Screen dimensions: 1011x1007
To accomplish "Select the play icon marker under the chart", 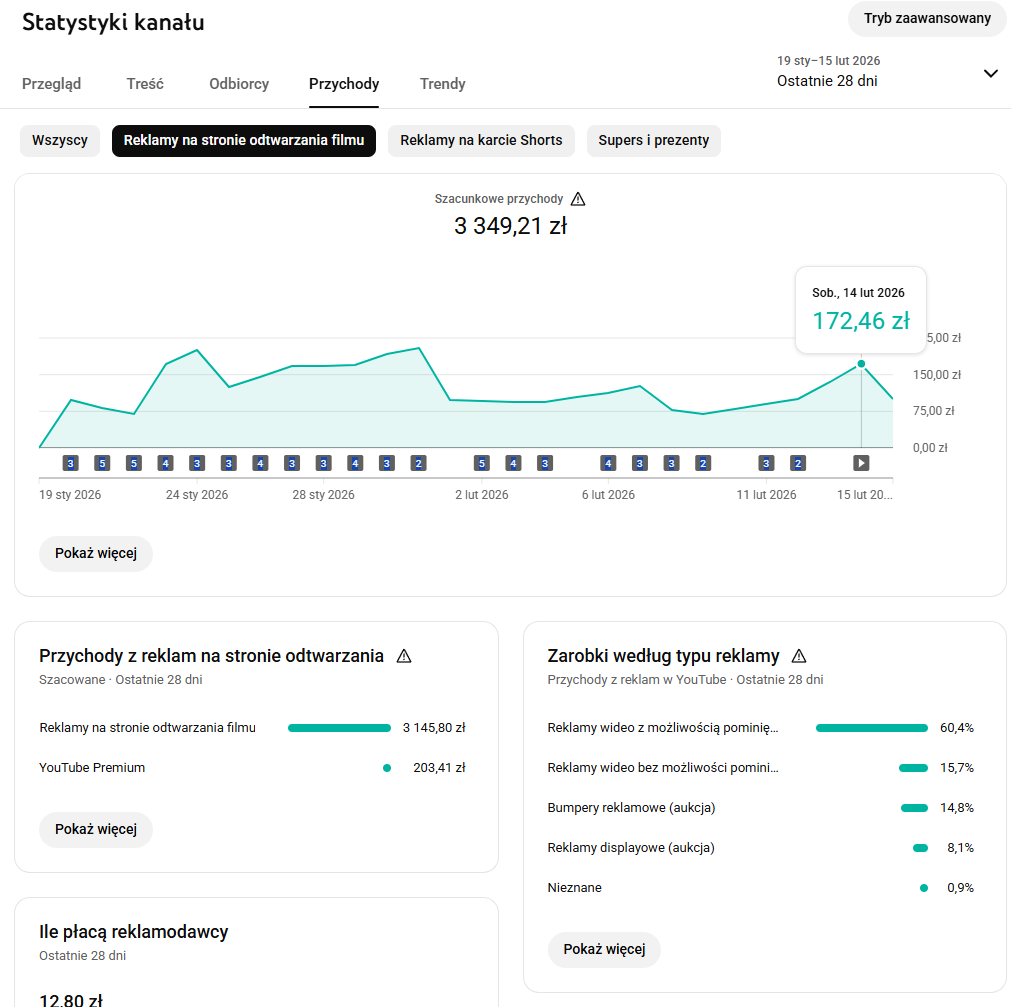I will coord(861,463).
